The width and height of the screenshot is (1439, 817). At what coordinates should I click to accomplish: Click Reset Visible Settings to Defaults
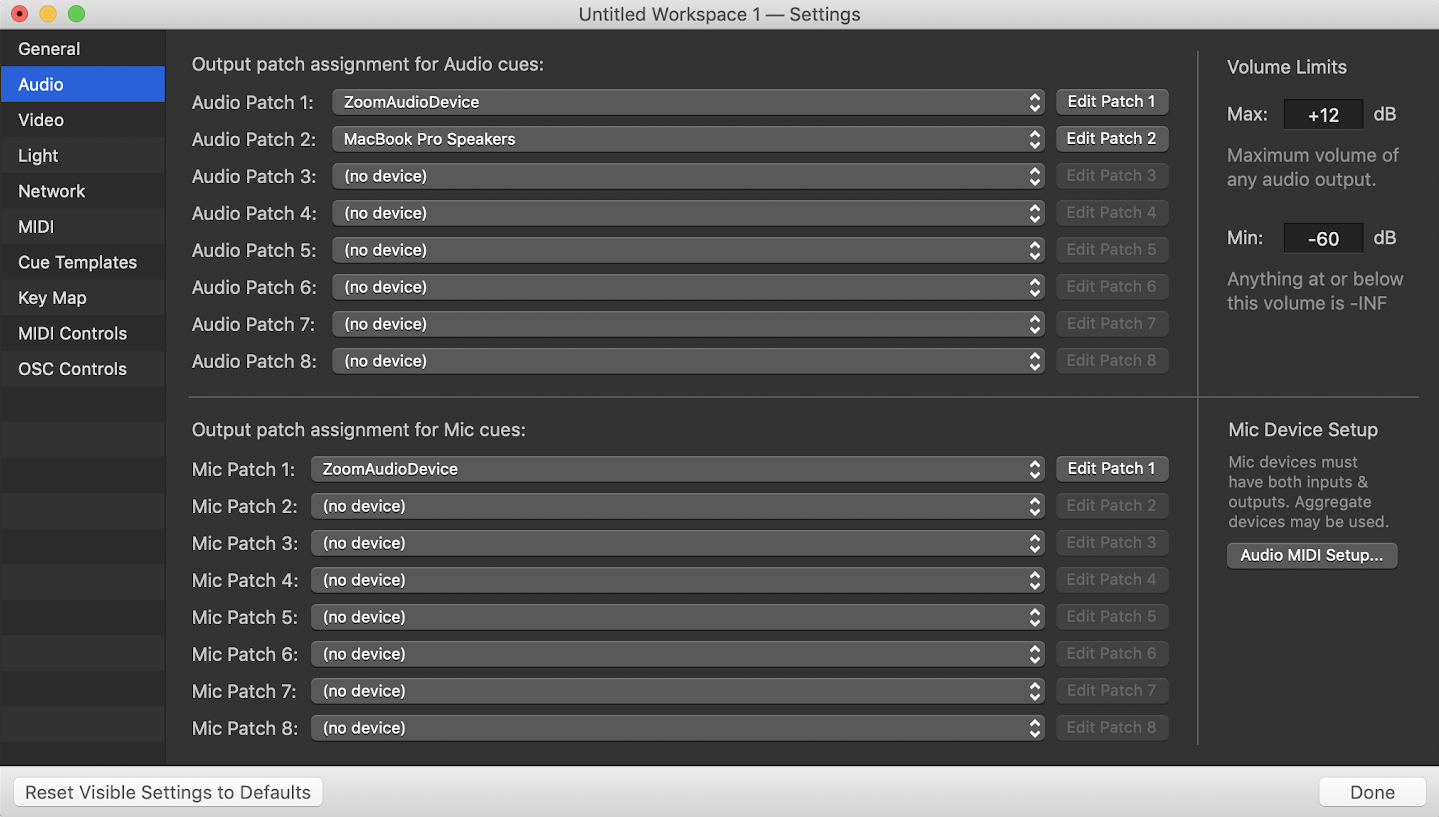168,792
